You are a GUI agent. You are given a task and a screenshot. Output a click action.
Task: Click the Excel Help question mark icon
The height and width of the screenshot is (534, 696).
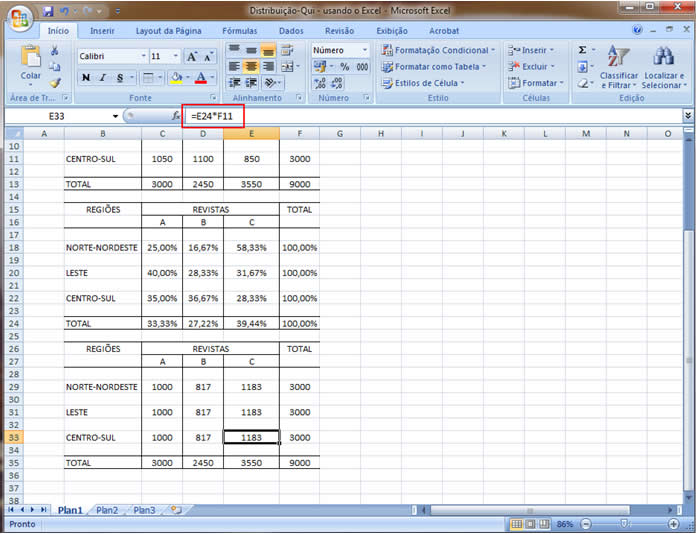pos(638,31)
